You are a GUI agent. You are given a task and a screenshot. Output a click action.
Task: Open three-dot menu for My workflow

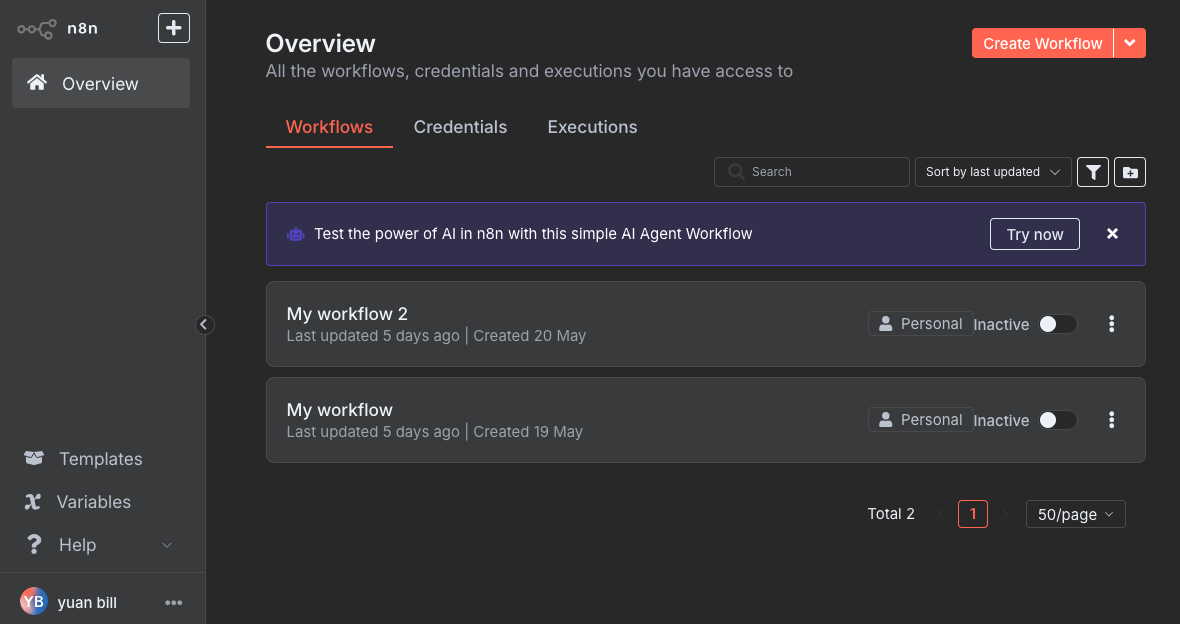pos(1111,420)
